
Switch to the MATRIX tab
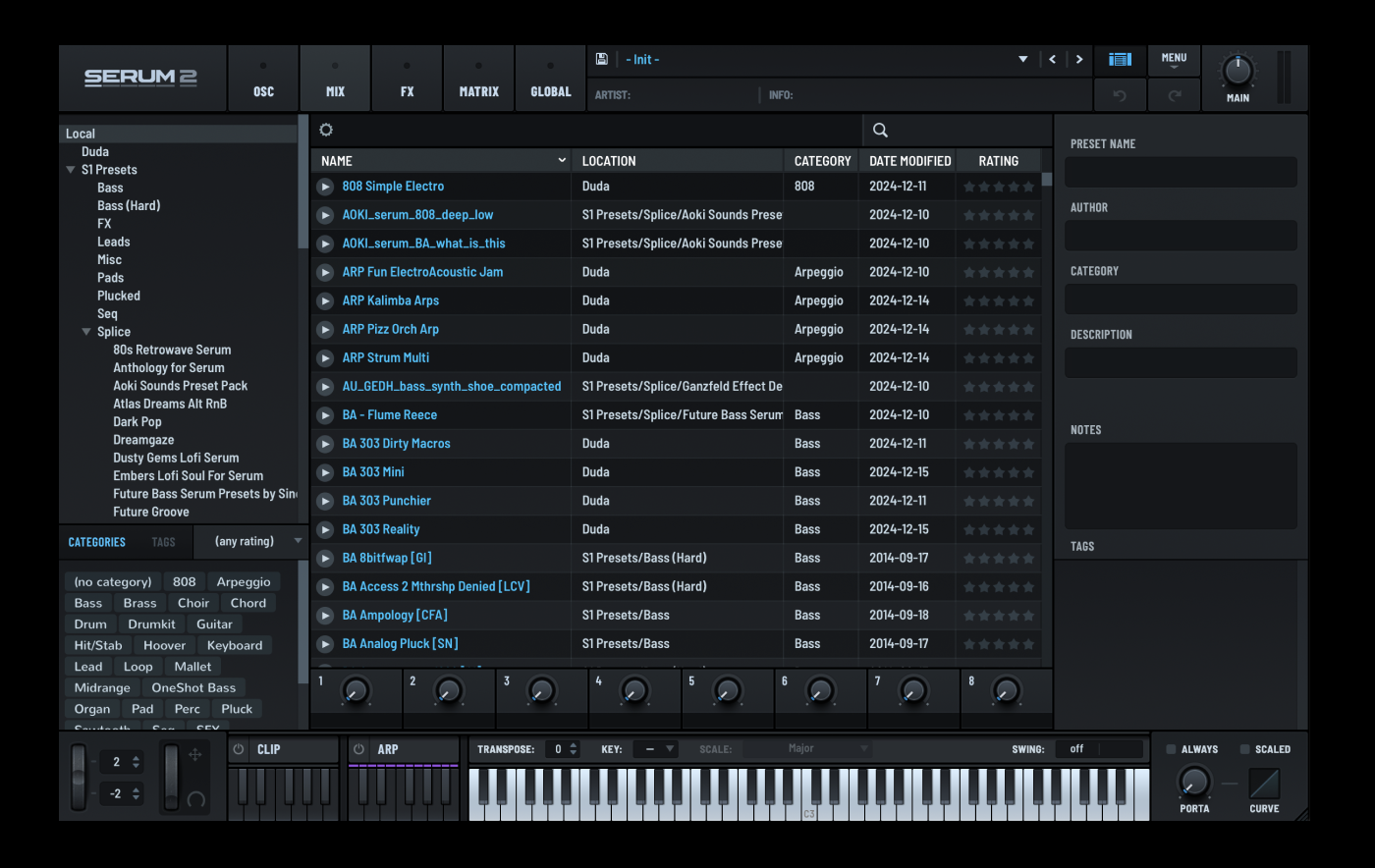478,79
